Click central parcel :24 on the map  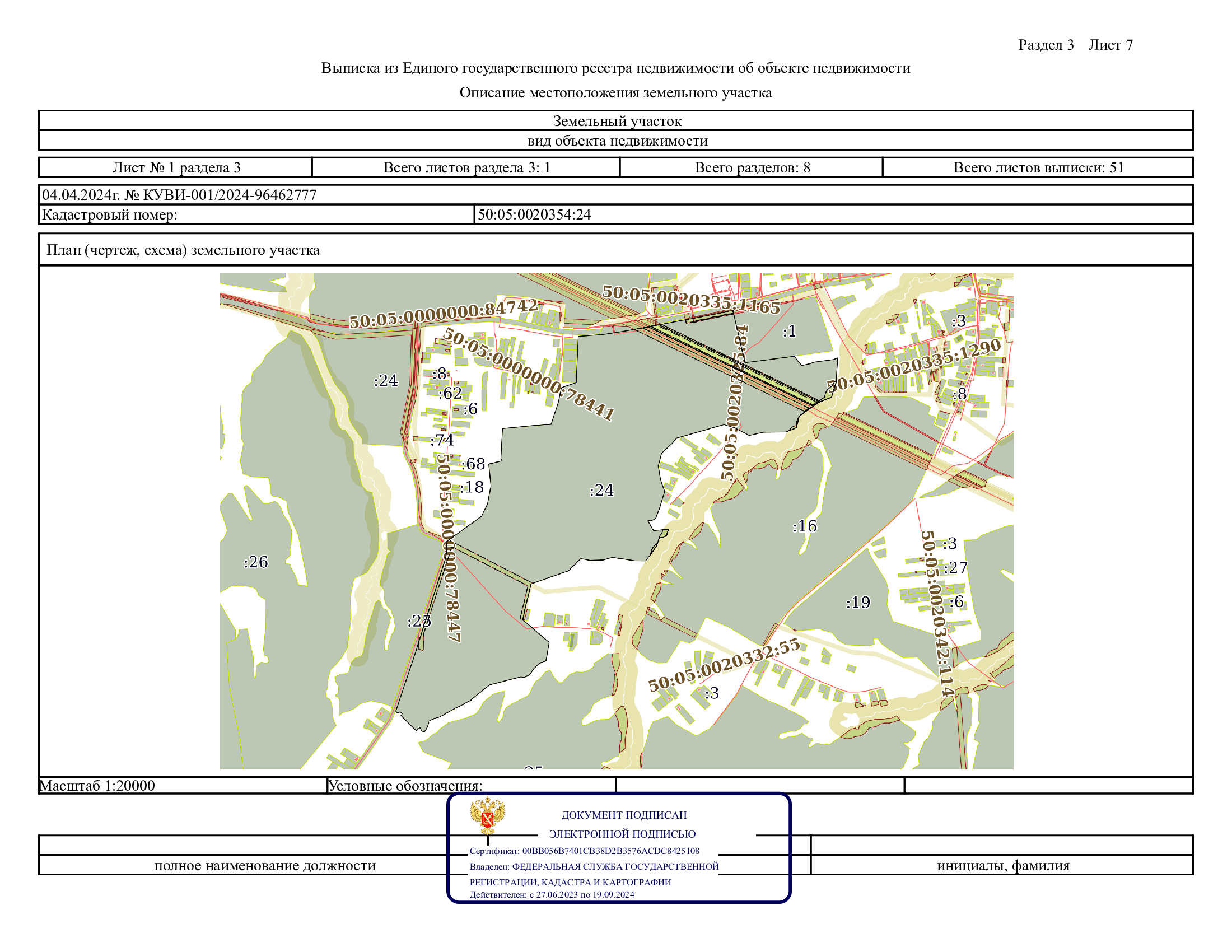point(601,490)
